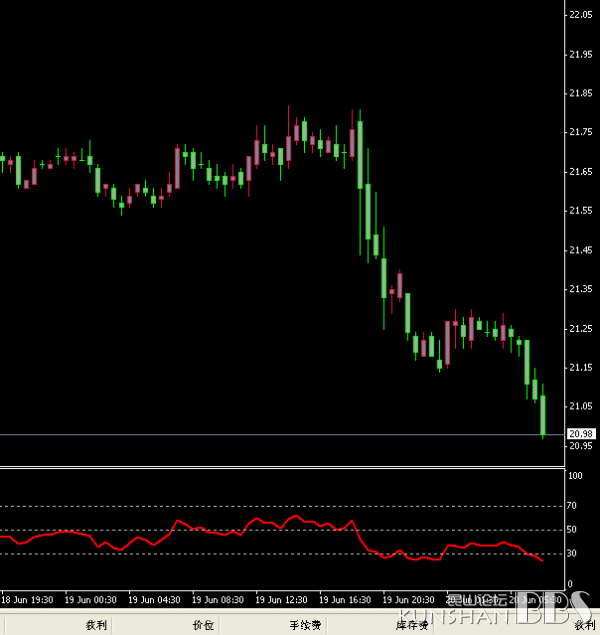600x635 pixels.
Task: Select the 19 Jun 16:30 time label
Action: 344,599
